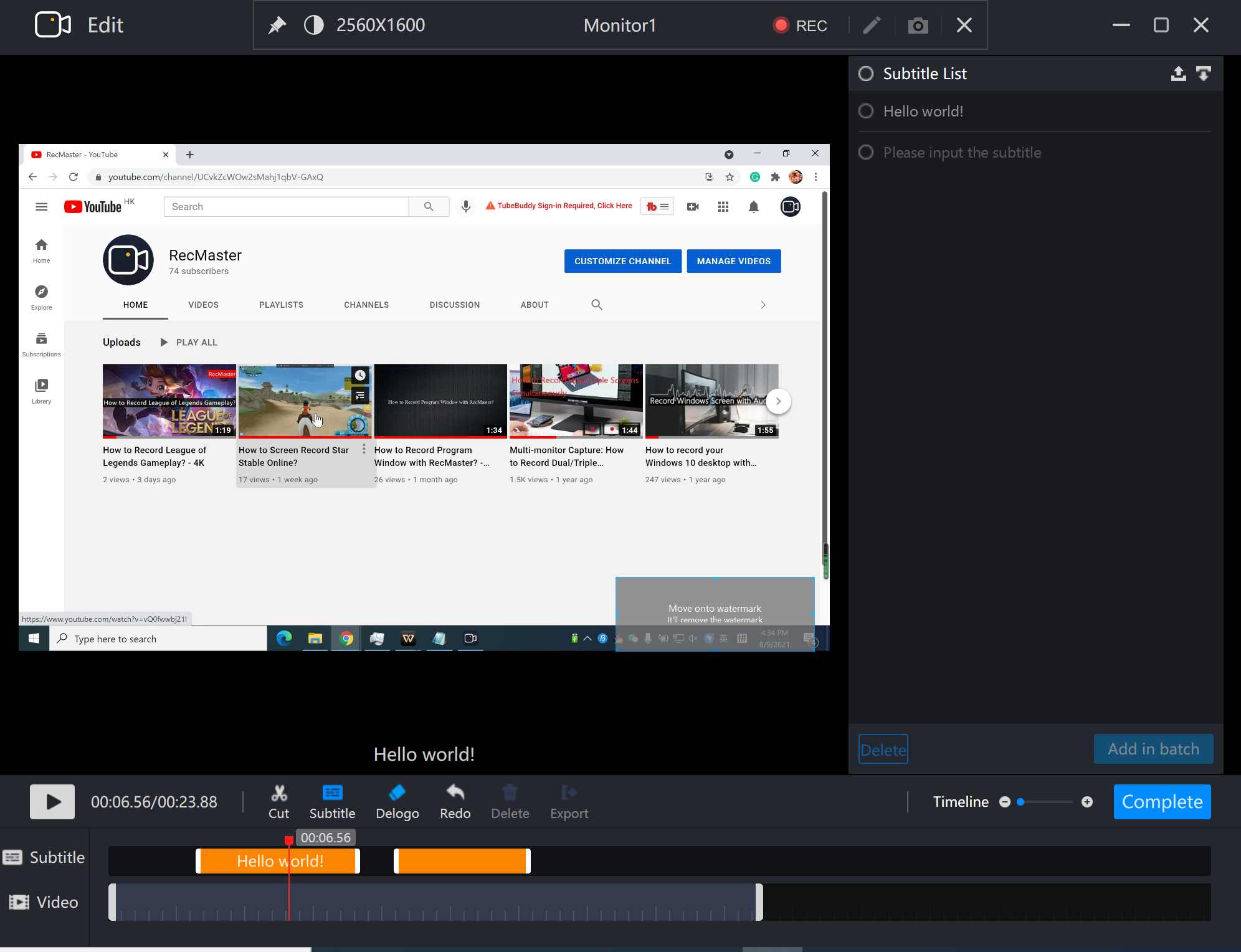Open YouTube Subscriptions in sidebar

click(41, 345)
